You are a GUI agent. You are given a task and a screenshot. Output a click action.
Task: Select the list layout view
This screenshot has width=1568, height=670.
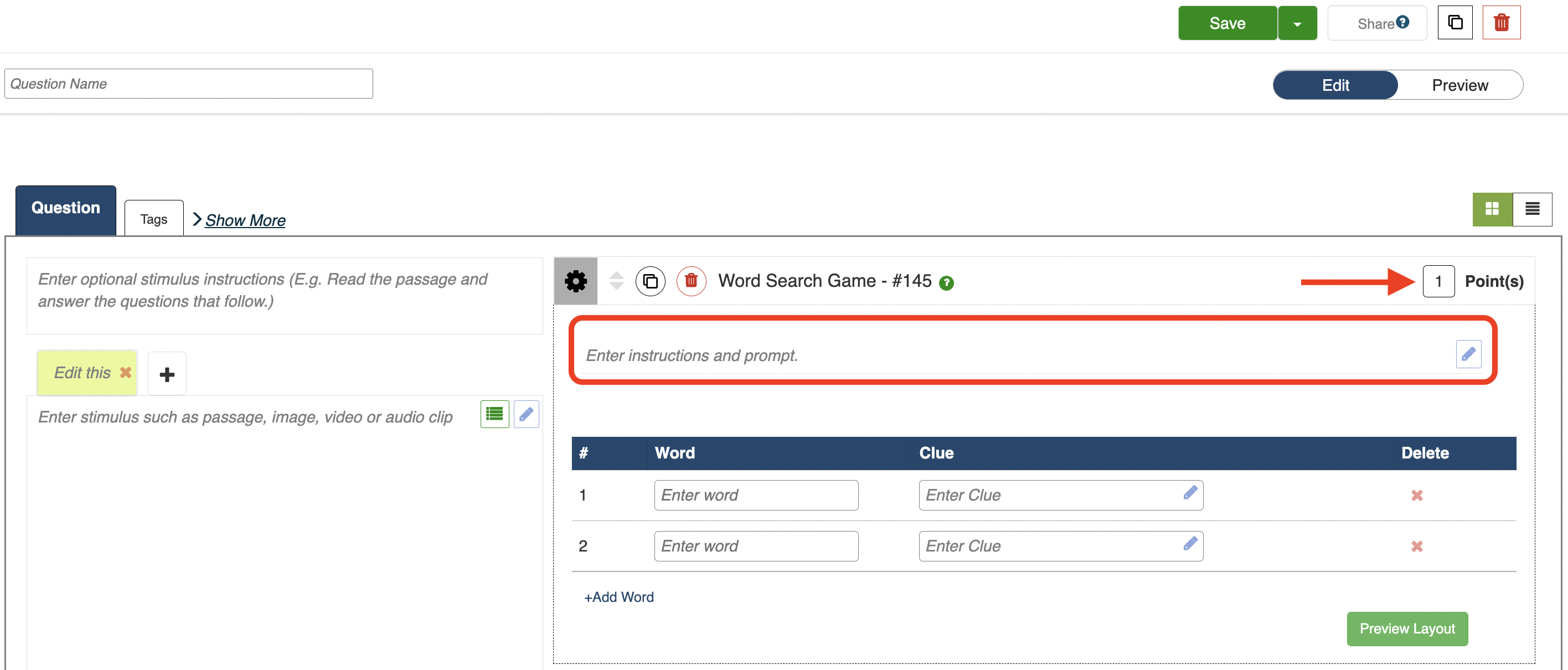1532,209
